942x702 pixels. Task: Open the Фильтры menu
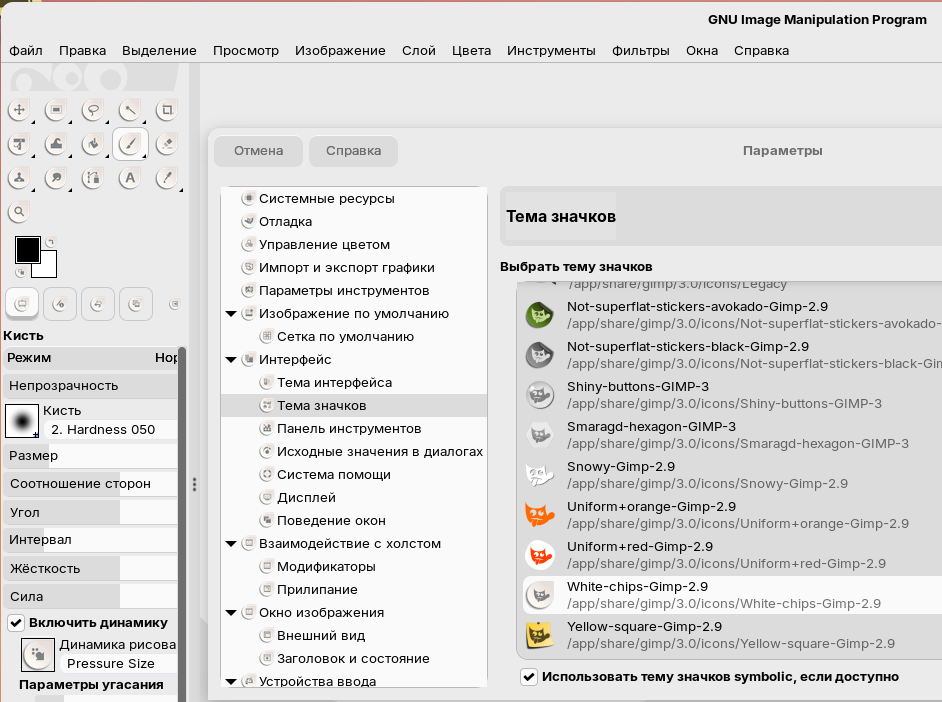click(x=640, y=50)
